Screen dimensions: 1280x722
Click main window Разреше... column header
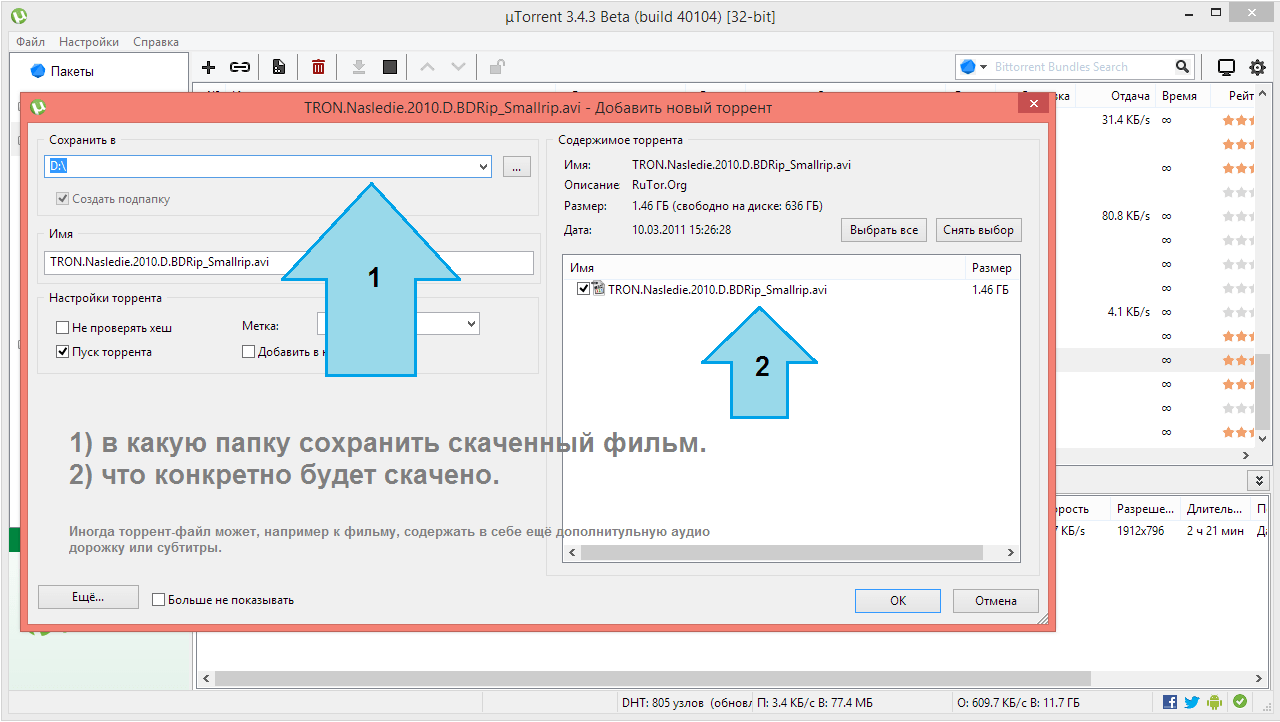pyautogui.click(x=1145, y=508)
